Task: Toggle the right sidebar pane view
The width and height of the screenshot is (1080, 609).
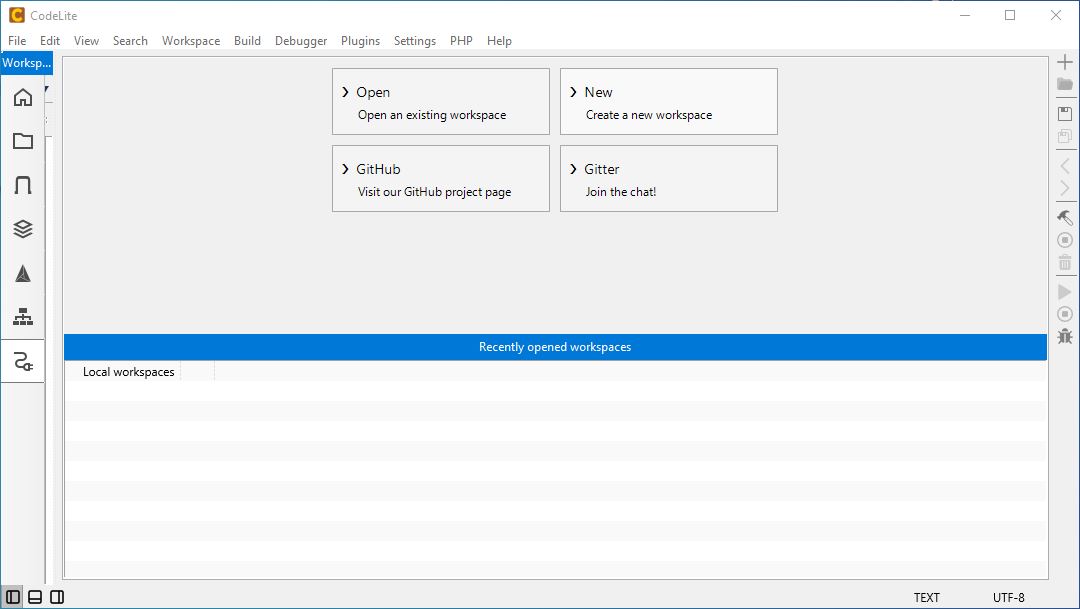Action: coord(57,597)
